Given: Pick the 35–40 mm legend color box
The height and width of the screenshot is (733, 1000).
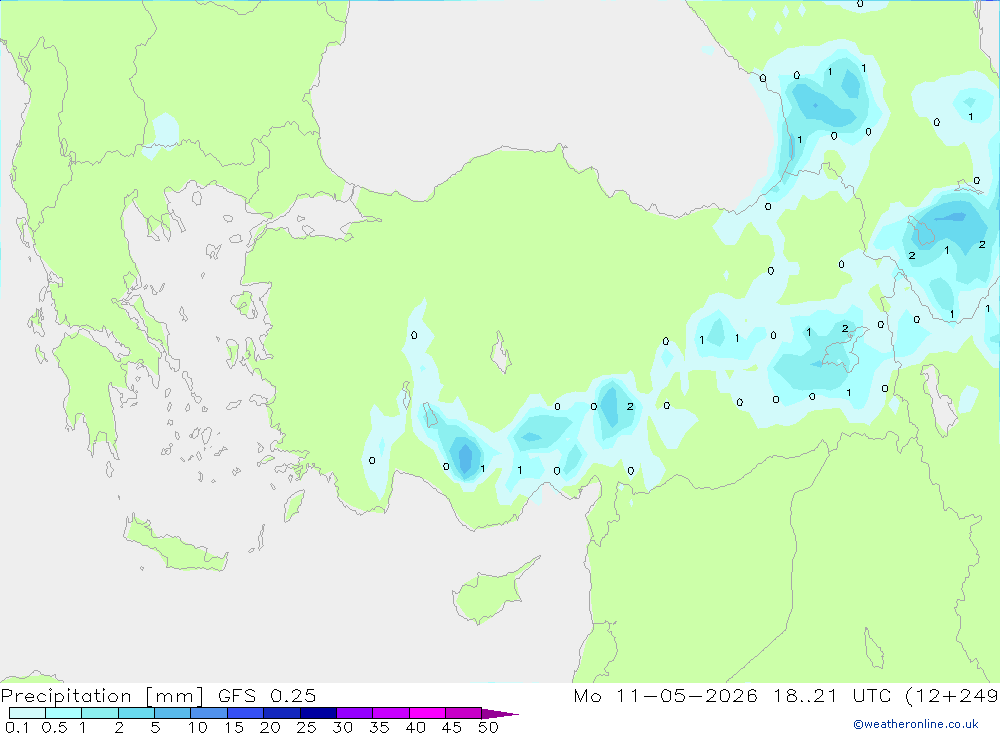Looking at the screenshot, I should [x=391, y=713].
